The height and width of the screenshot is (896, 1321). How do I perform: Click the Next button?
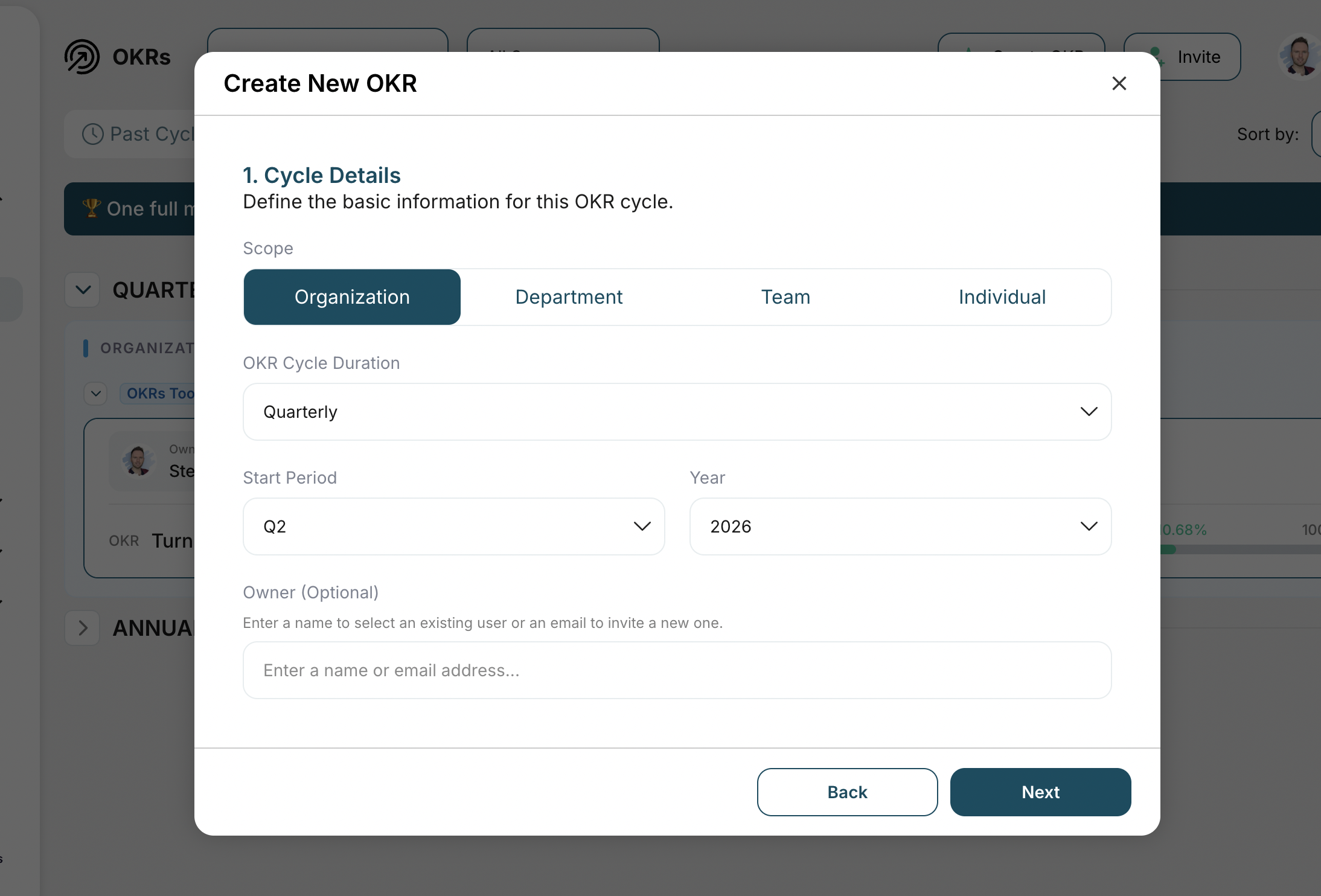coord(1040,792)
